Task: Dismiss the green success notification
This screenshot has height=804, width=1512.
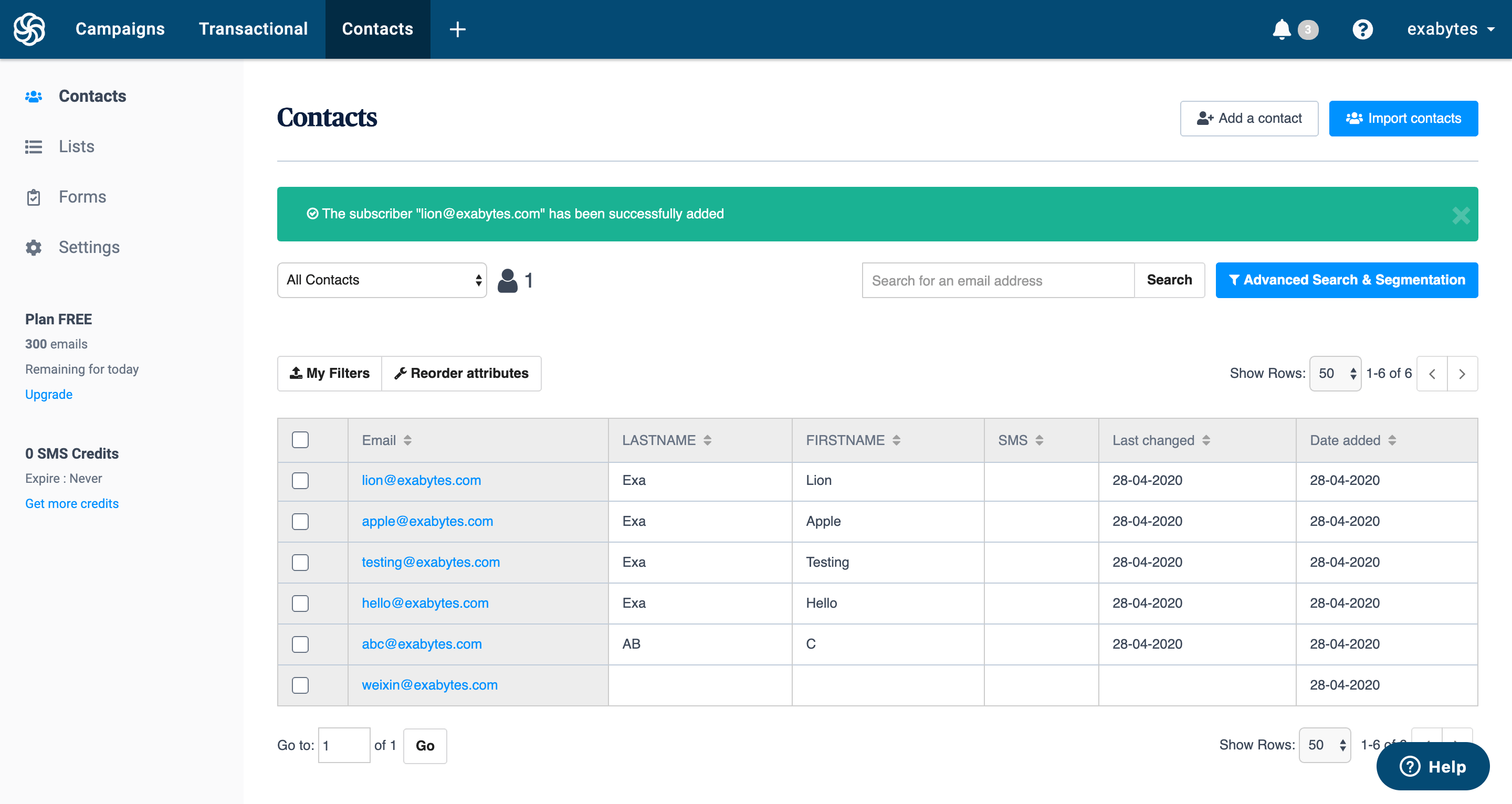Action: click(x=1461, y=215)
